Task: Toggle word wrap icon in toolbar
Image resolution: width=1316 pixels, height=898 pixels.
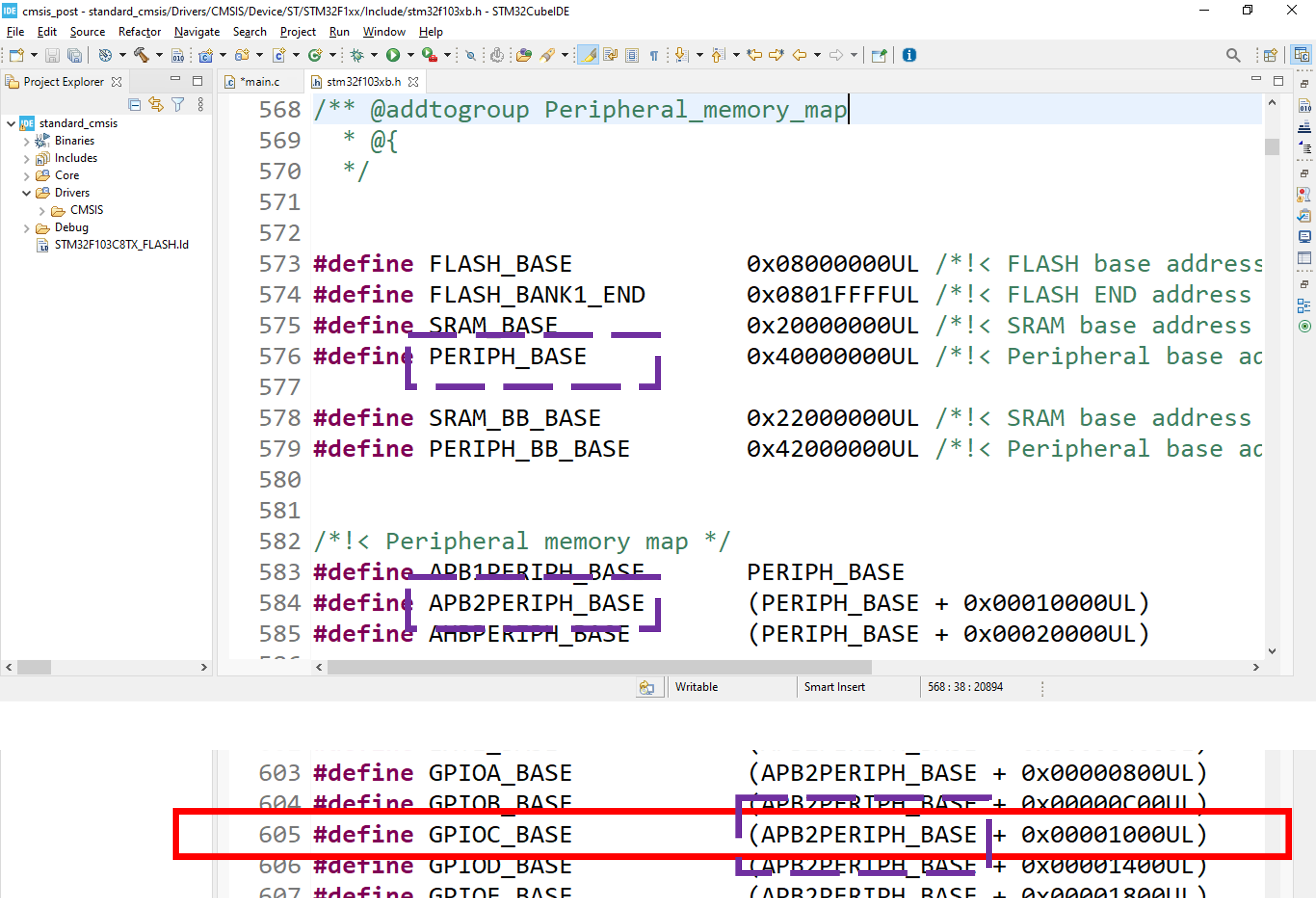Action: (x=610, y=55)
